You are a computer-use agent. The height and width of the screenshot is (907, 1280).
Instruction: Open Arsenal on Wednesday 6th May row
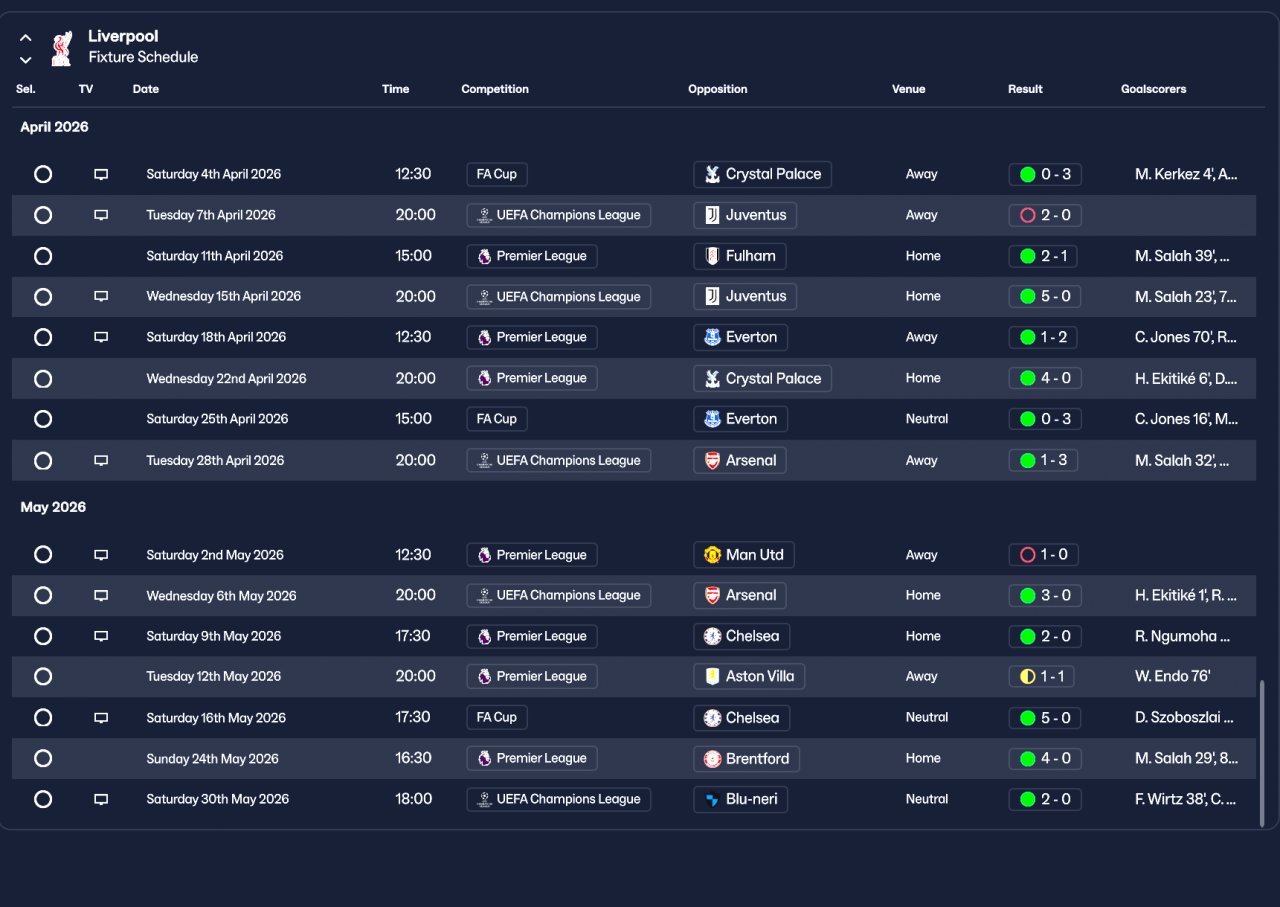coord(740,596)
